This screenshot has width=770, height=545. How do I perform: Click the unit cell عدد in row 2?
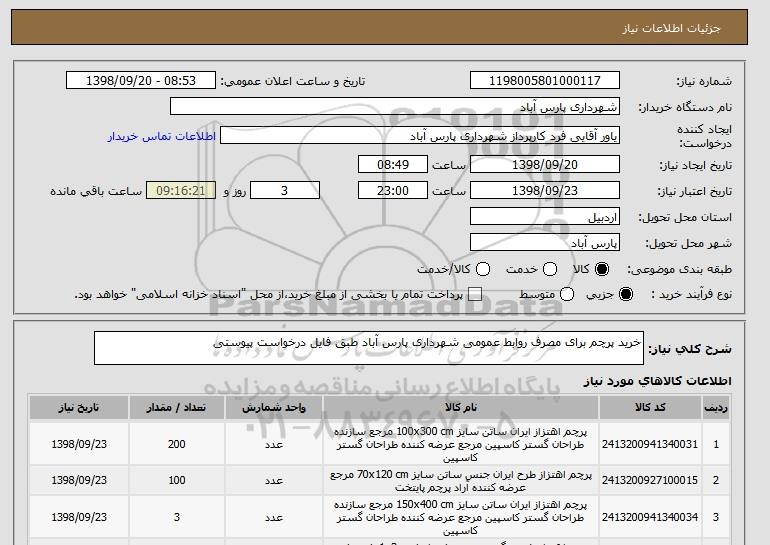click(274, 481)
